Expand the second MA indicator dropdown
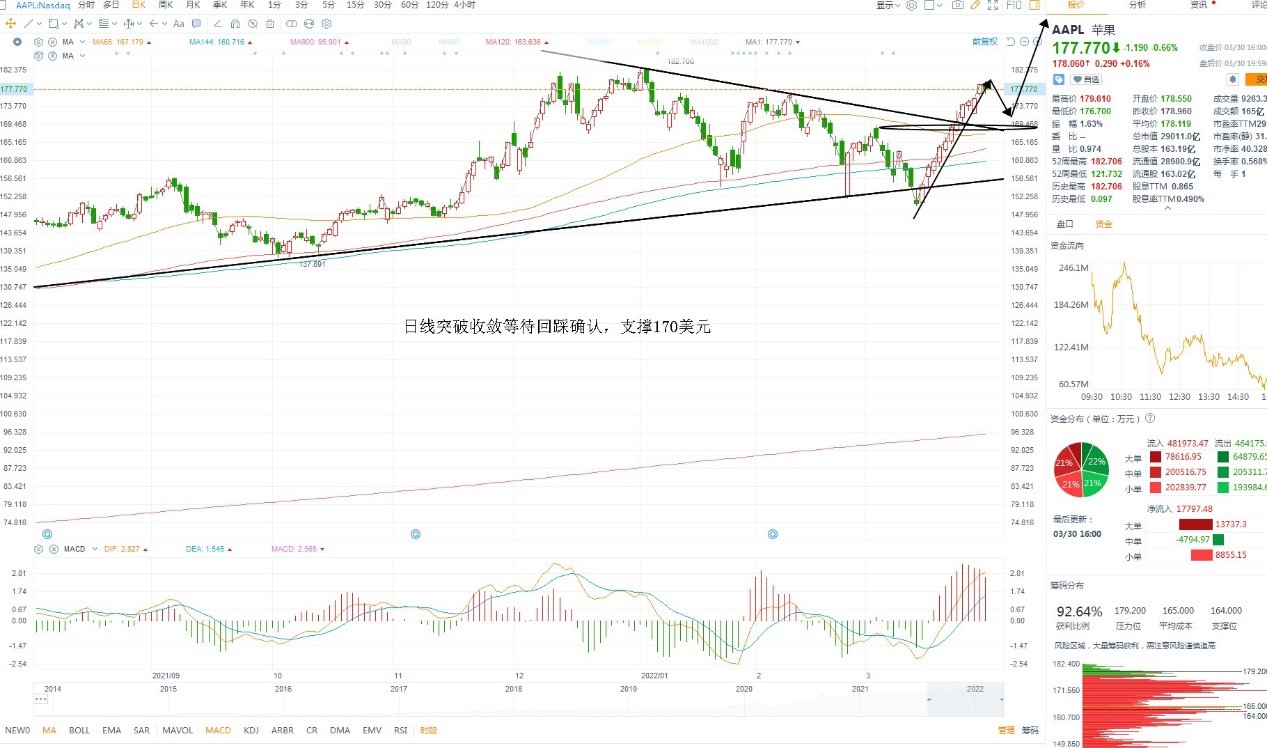This screenshot has width=1267, height=748. point(82,56)
